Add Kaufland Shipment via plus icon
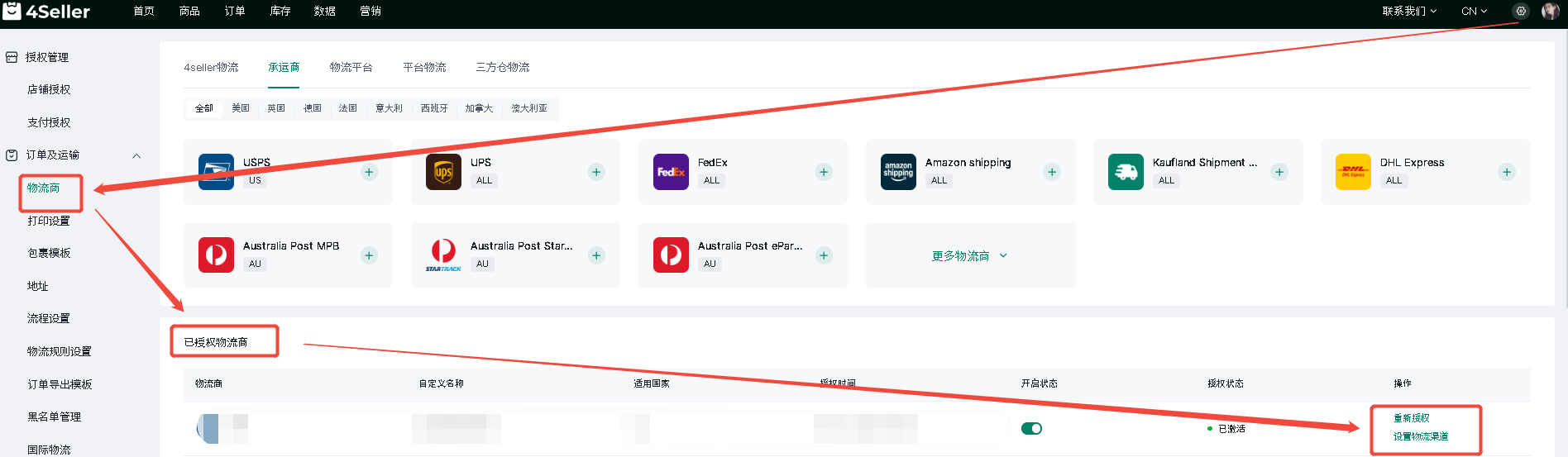This screenshot has height=457, width=1568. [1279, 172]
